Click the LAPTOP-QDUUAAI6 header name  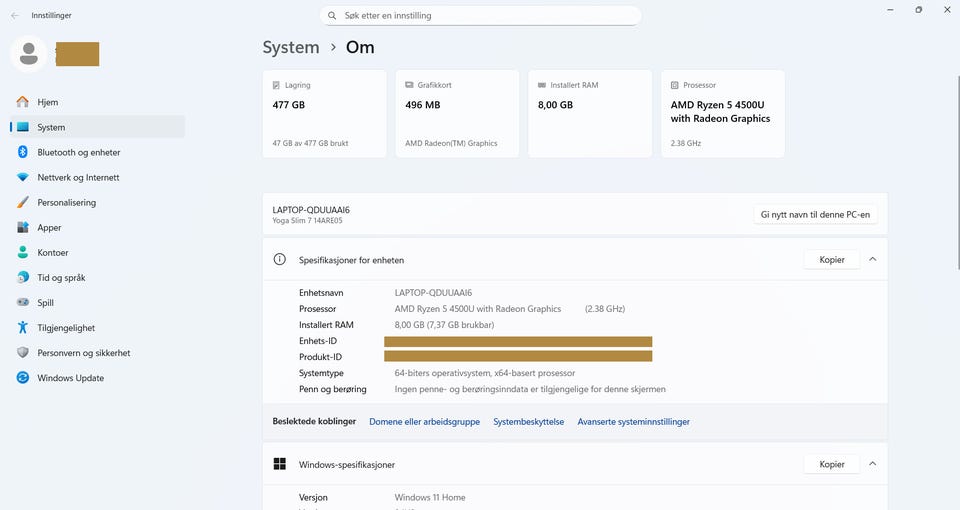coord(311,210)
